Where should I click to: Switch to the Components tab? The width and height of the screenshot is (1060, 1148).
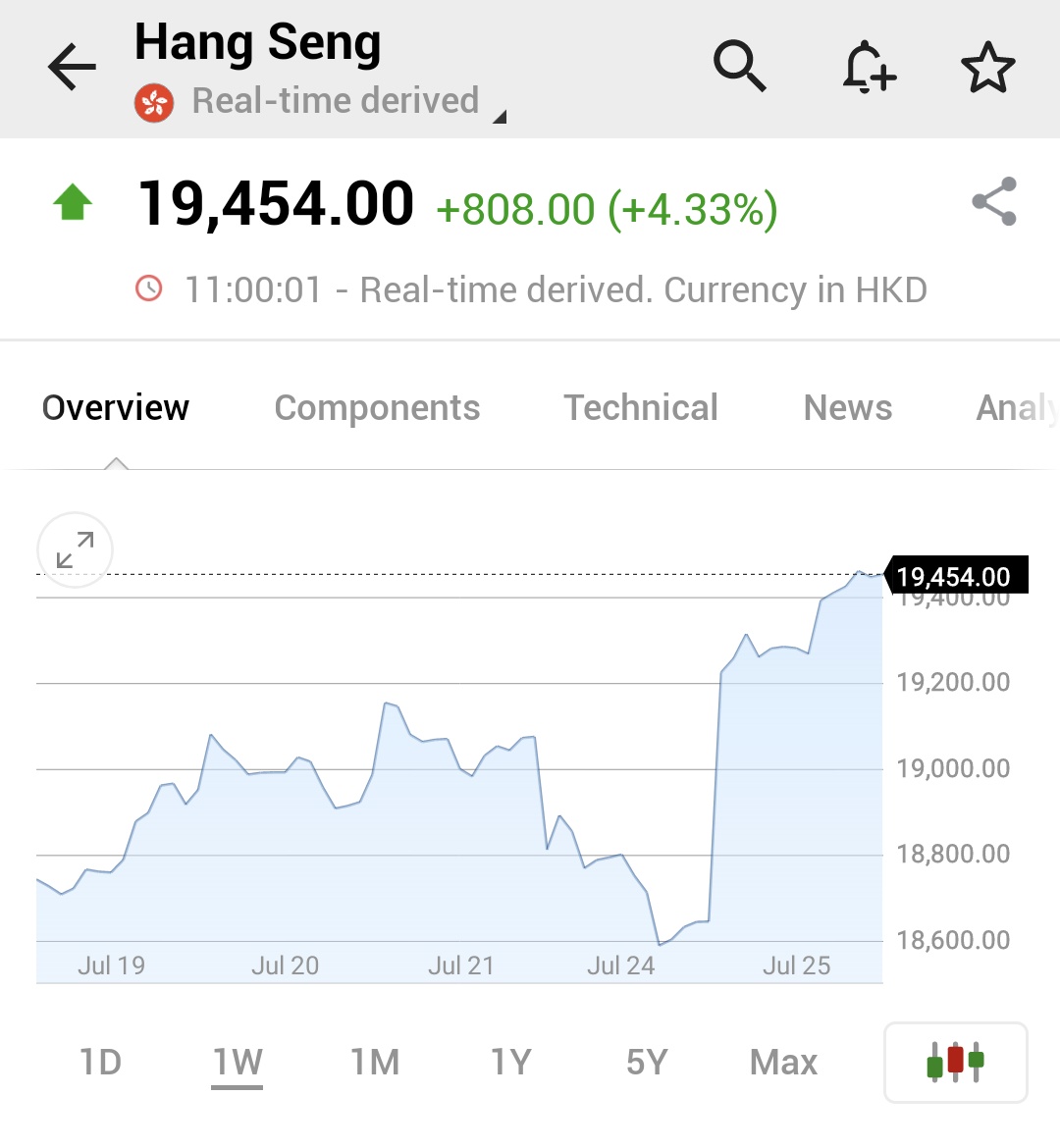coord(377,408)
